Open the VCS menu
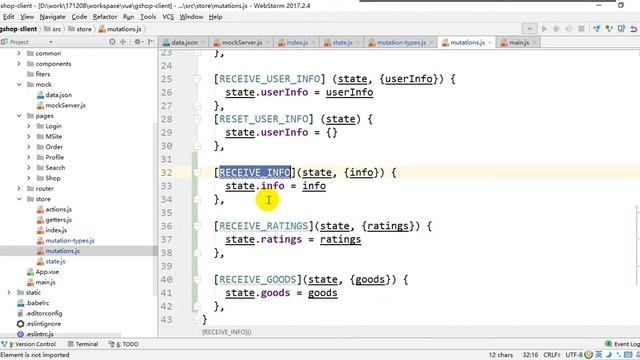The width and height of the screenshot is (640, 360). pos(168,17)
